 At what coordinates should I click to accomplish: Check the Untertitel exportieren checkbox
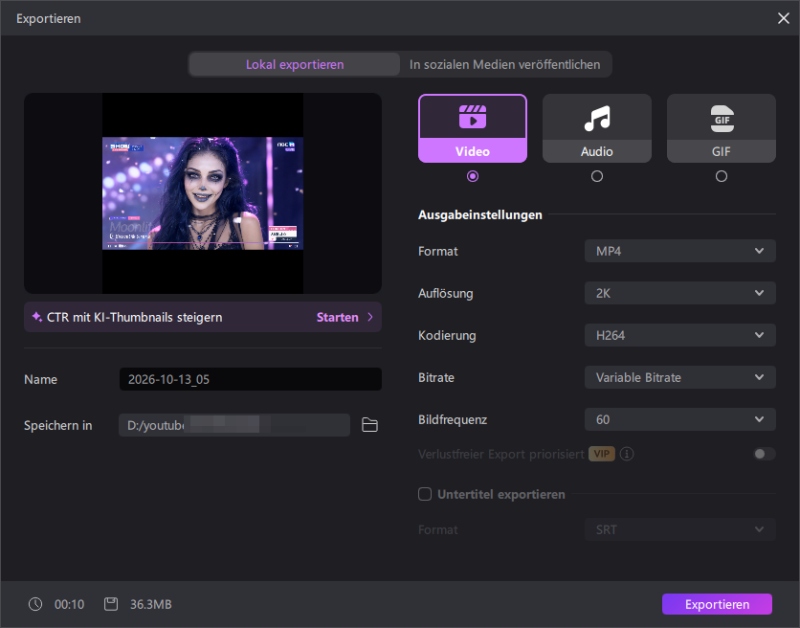[424, 494]
